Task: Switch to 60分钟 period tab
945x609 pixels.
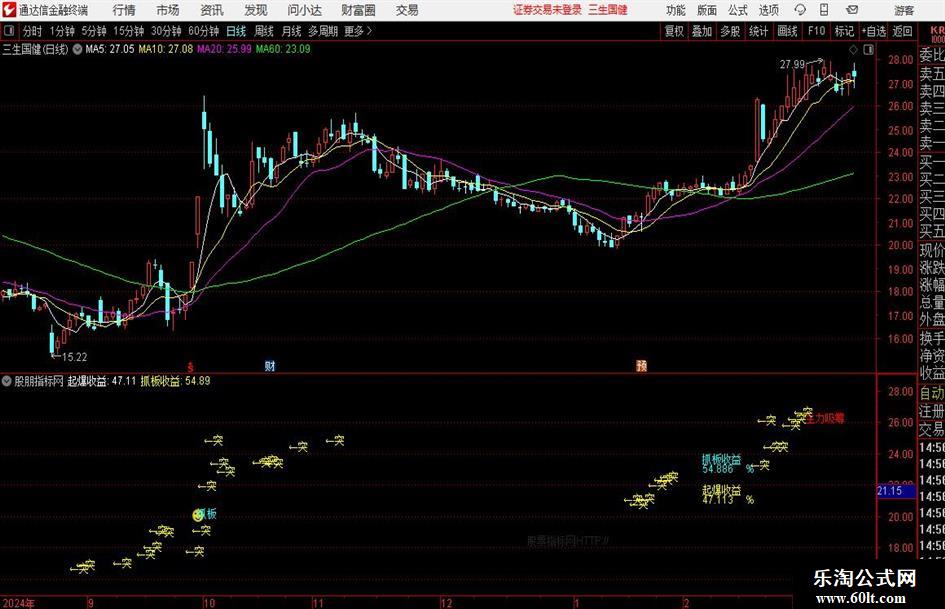Action: click(x=204, y=31)
